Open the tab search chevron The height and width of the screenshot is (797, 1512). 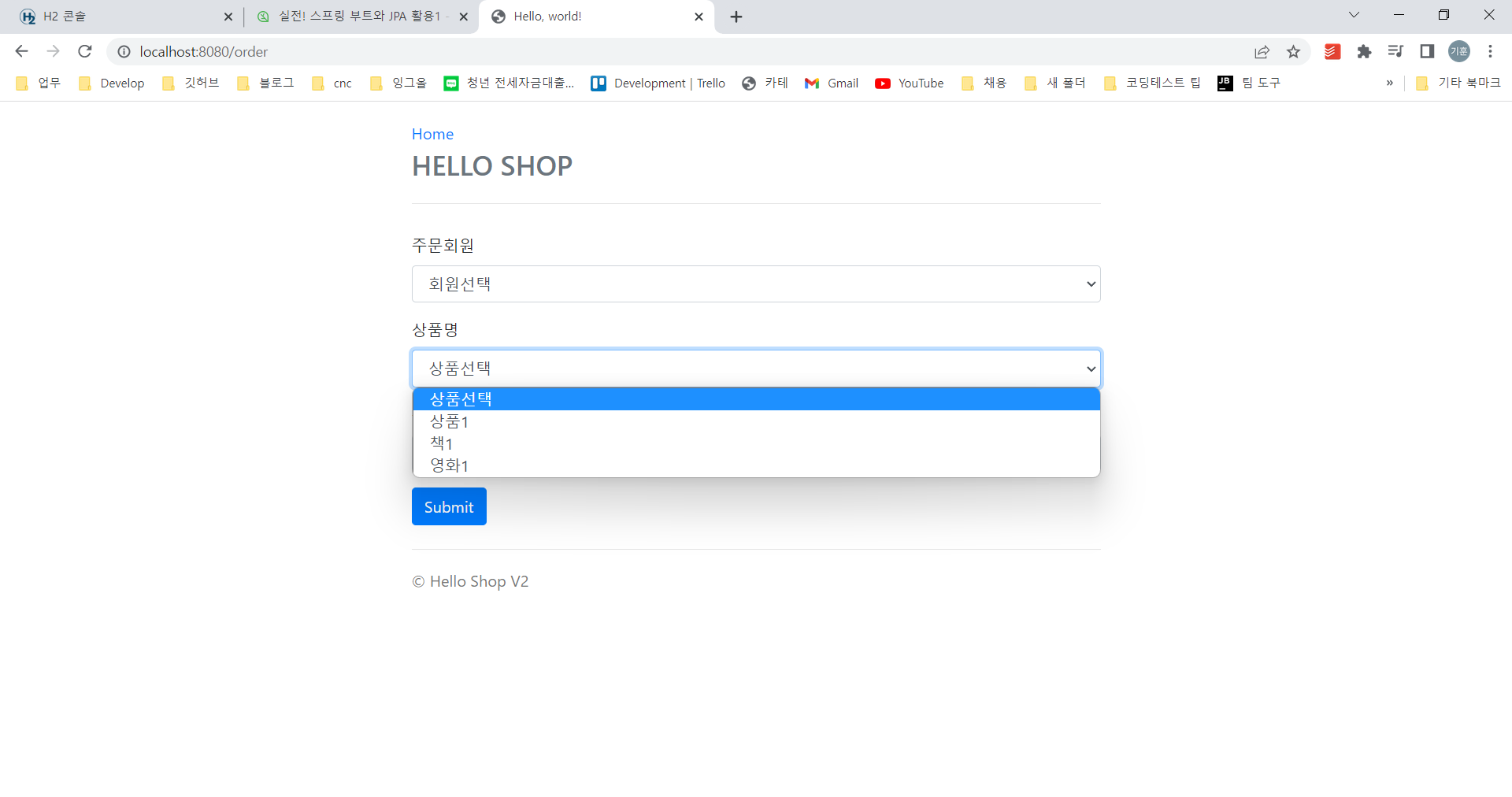coord(1354,15)
